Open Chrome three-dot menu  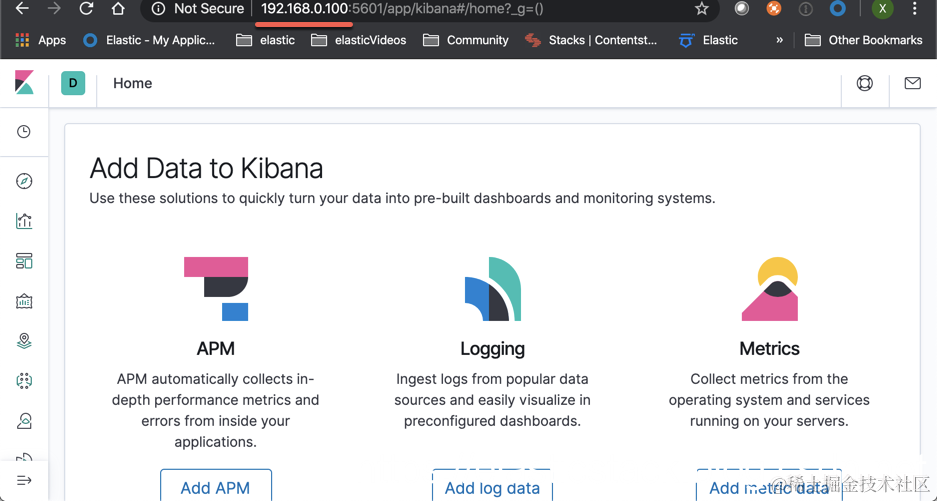914,8
